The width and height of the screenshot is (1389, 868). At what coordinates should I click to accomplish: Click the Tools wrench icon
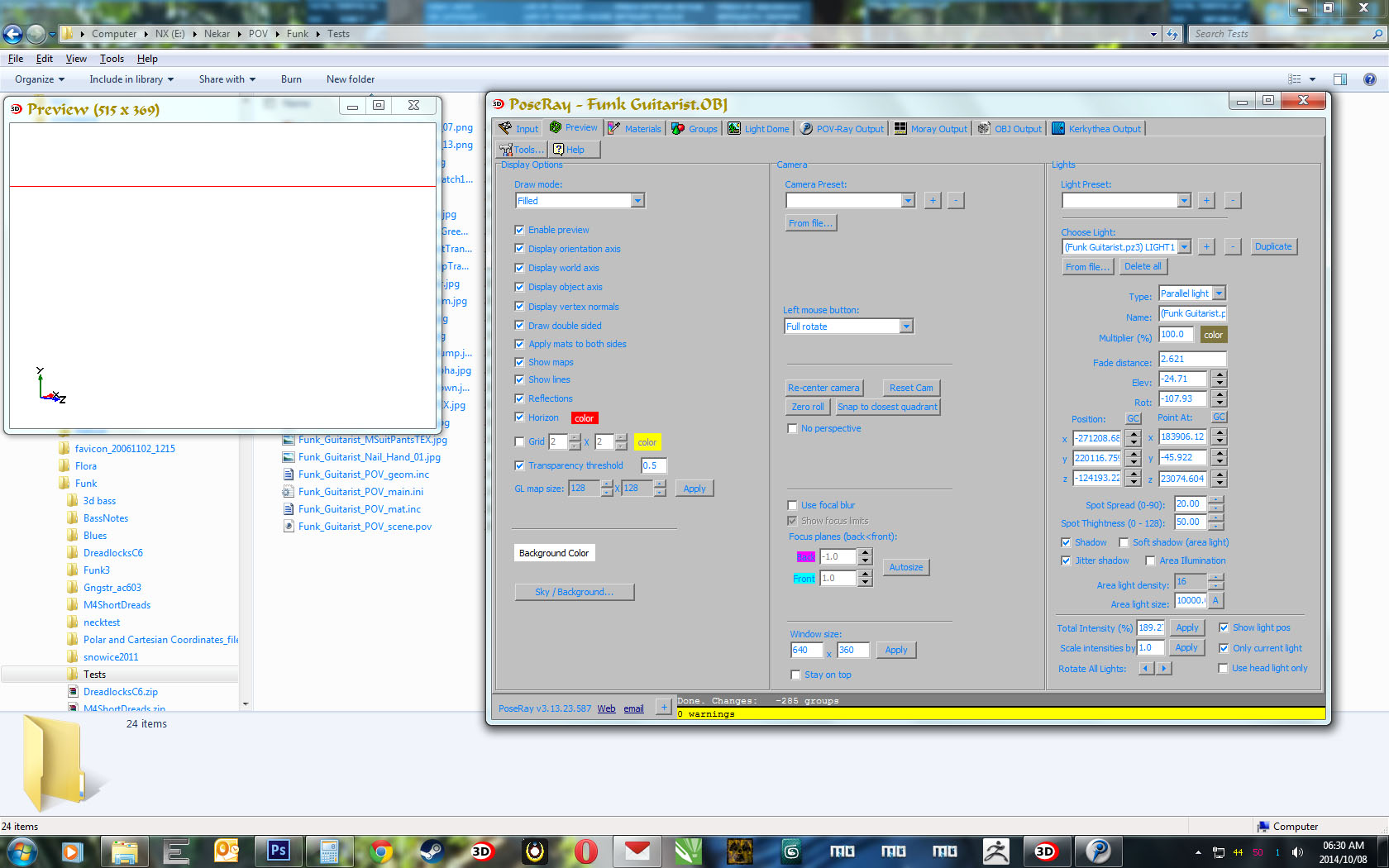point(505,150)
